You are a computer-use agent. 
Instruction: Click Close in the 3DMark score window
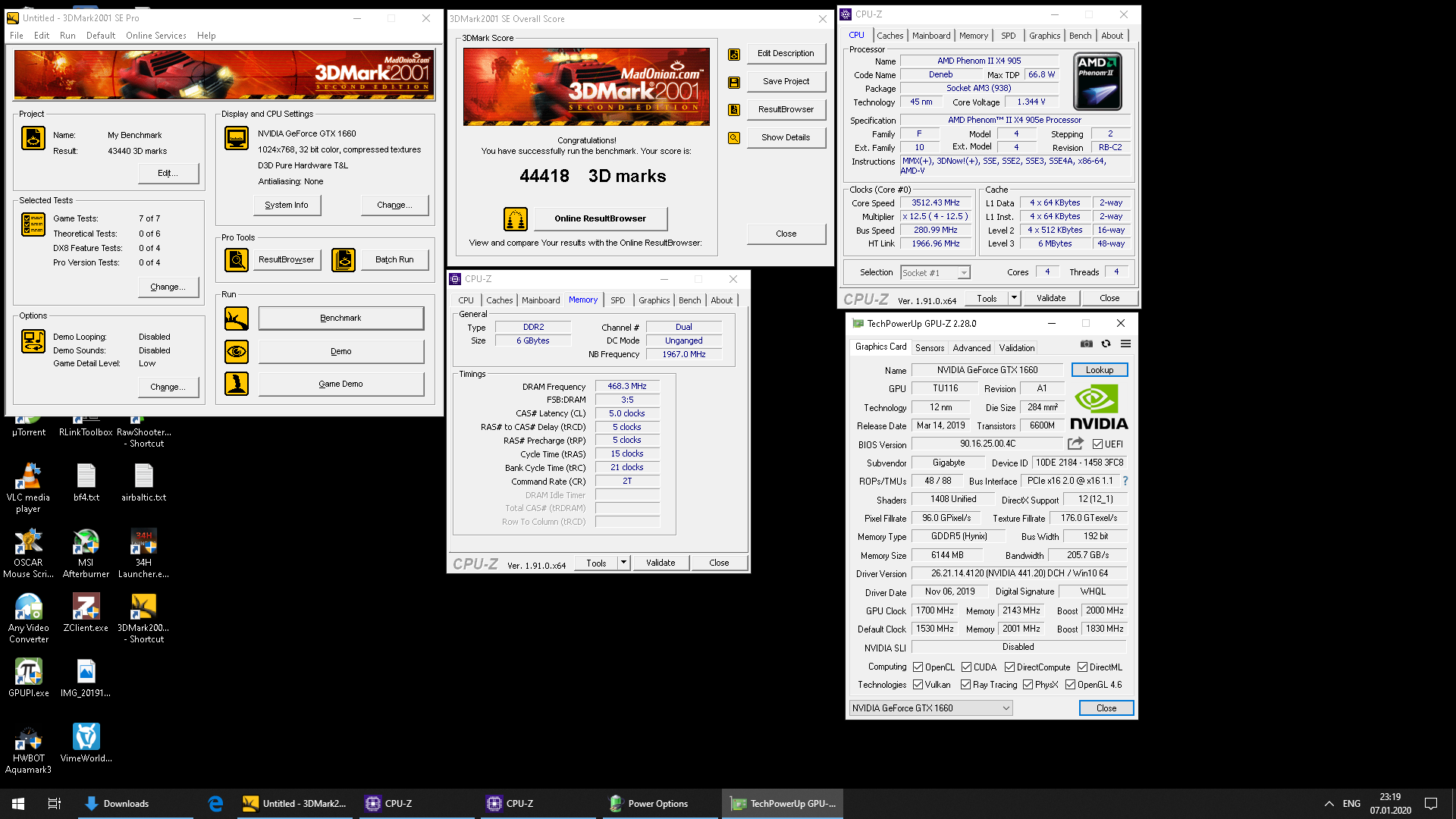click(786, 234)
